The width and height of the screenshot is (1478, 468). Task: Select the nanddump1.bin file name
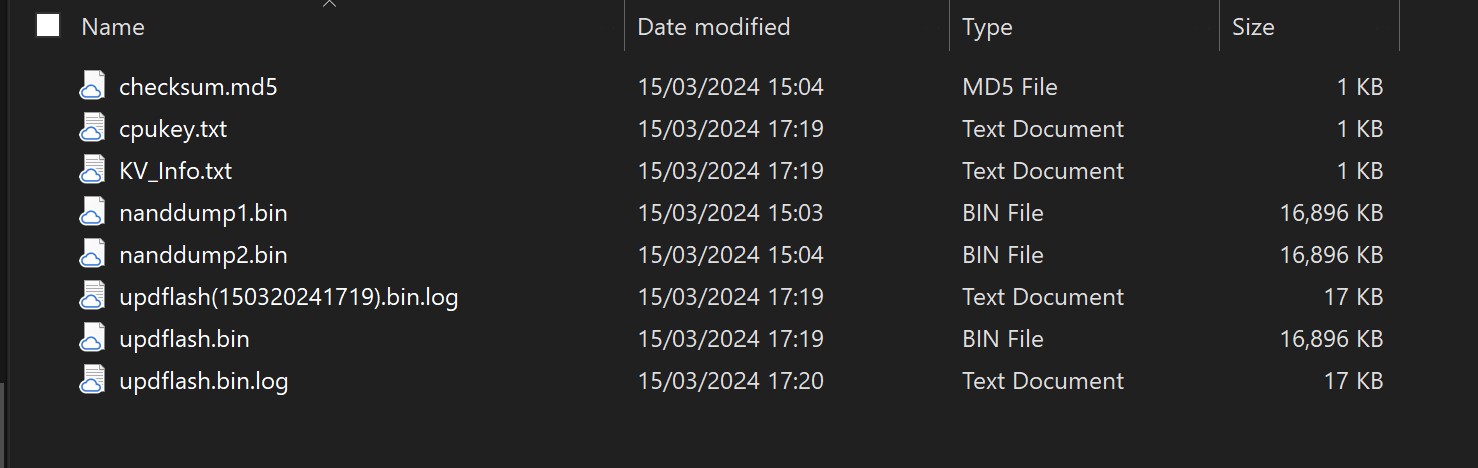[203, 213]
